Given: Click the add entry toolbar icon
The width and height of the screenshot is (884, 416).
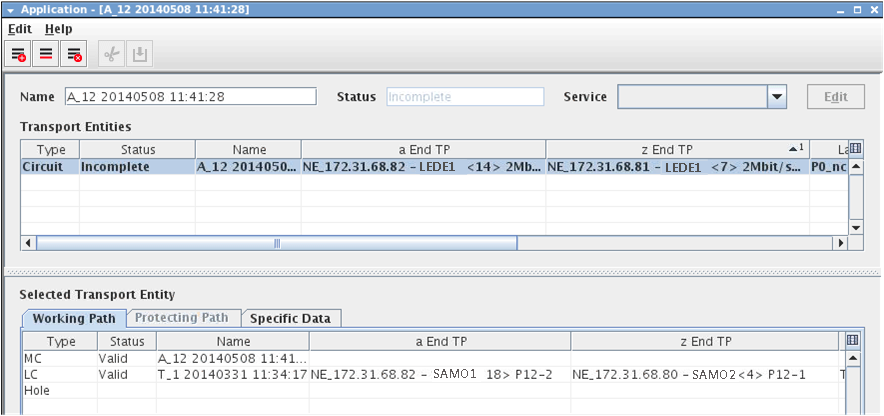Looking at the screenshot, I should click(19, 54).
